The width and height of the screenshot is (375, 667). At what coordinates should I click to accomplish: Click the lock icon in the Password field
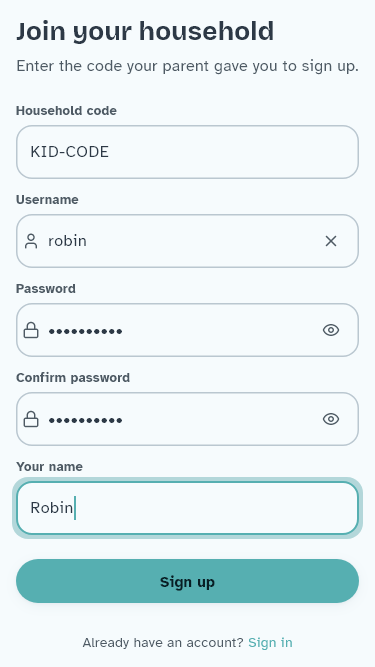coord(31,330)
